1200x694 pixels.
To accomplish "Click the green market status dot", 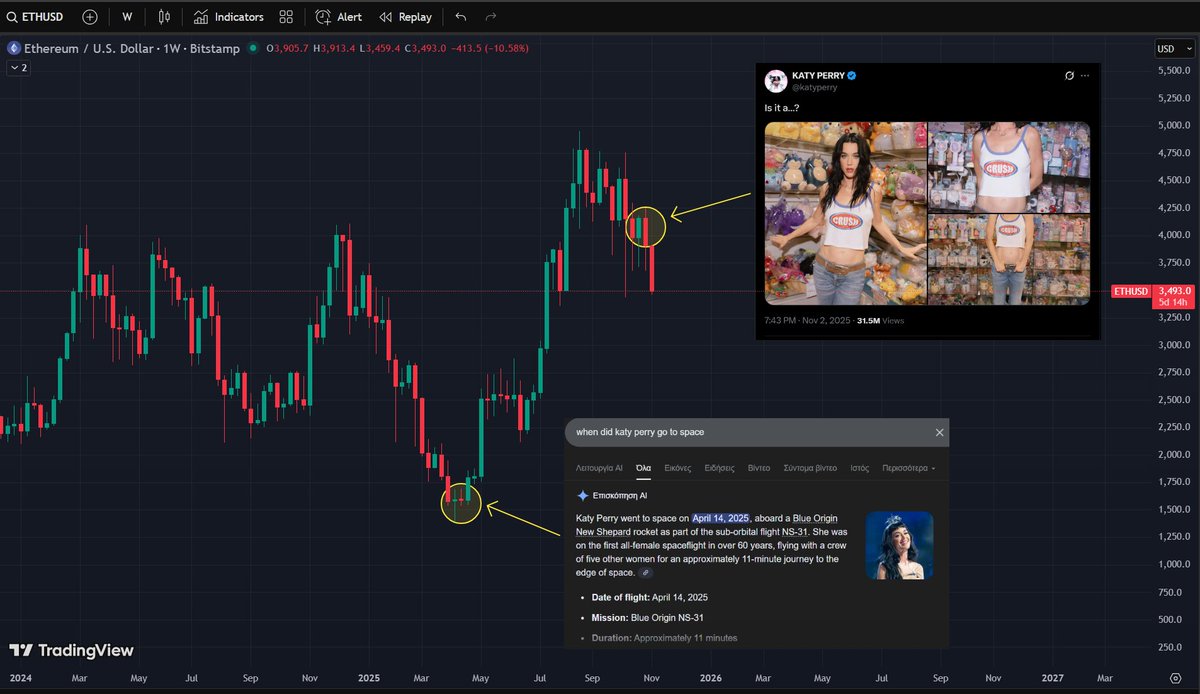I will point(253,48).
